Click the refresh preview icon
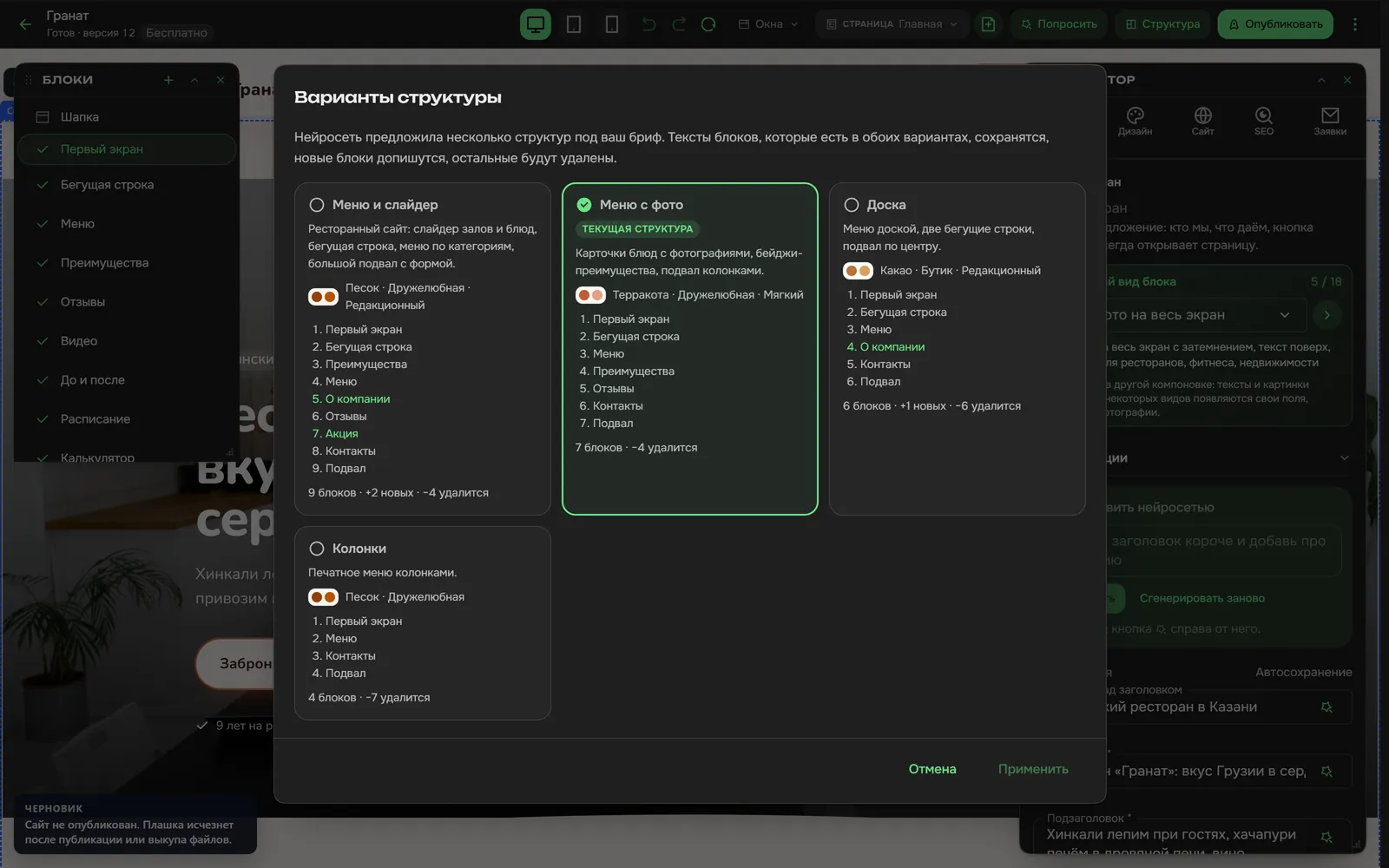The width and height of the screenshot is (1389, 868). [708, 24]
